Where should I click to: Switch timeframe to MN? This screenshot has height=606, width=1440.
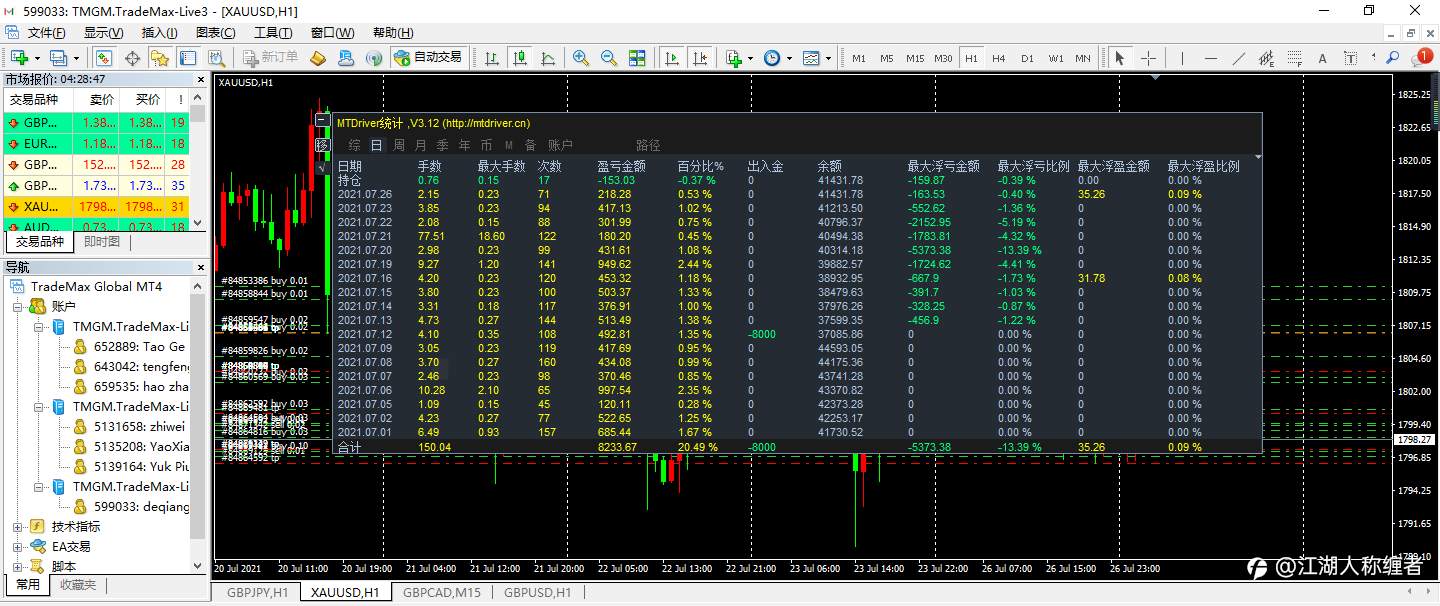point(1083,58)
